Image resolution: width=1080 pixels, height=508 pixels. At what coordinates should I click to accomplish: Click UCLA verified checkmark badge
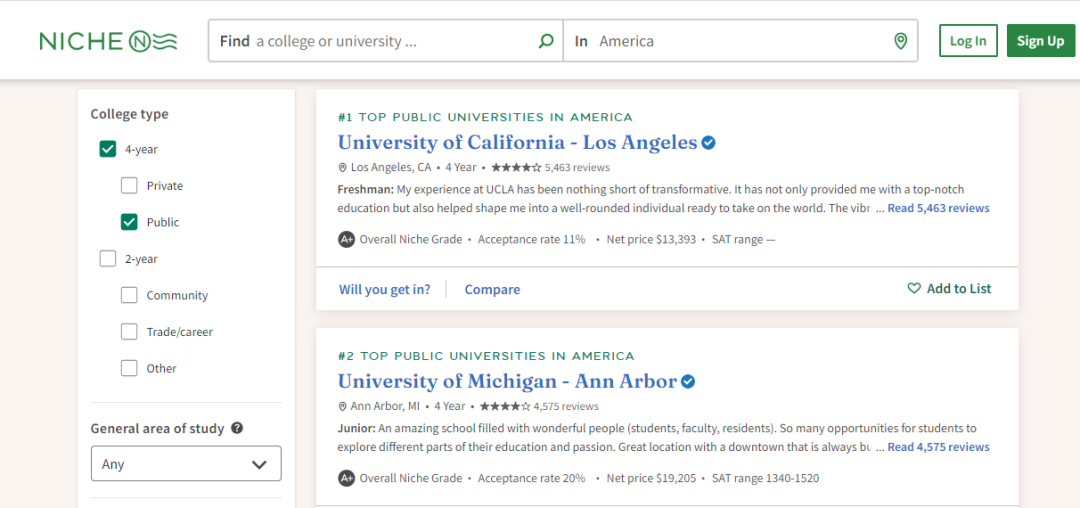[x=709, y=142]
